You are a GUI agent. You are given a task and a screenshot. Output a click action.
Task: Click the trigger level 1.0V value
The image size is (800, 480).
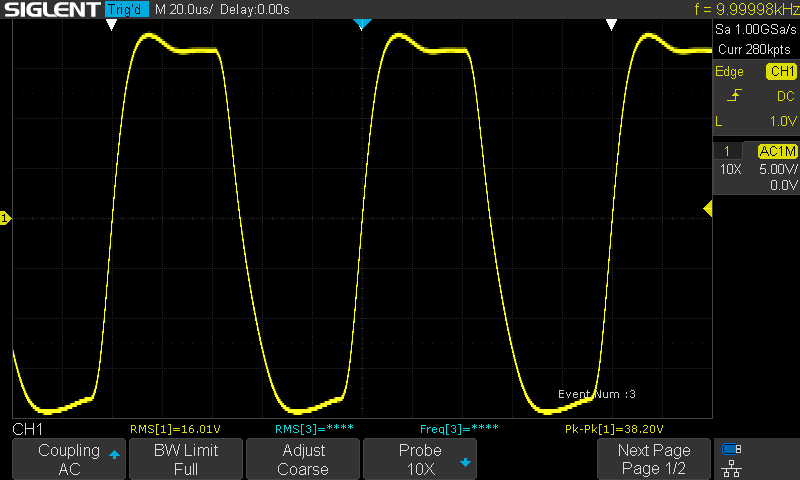(x=783, y=121)
